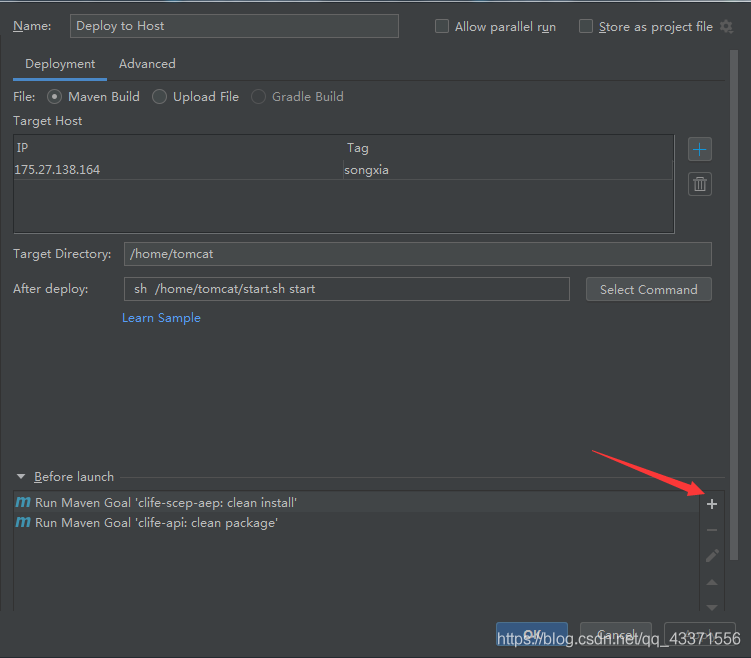
Task: Move the before-launch task down with arrow
Action: click(x=712, y=606)
